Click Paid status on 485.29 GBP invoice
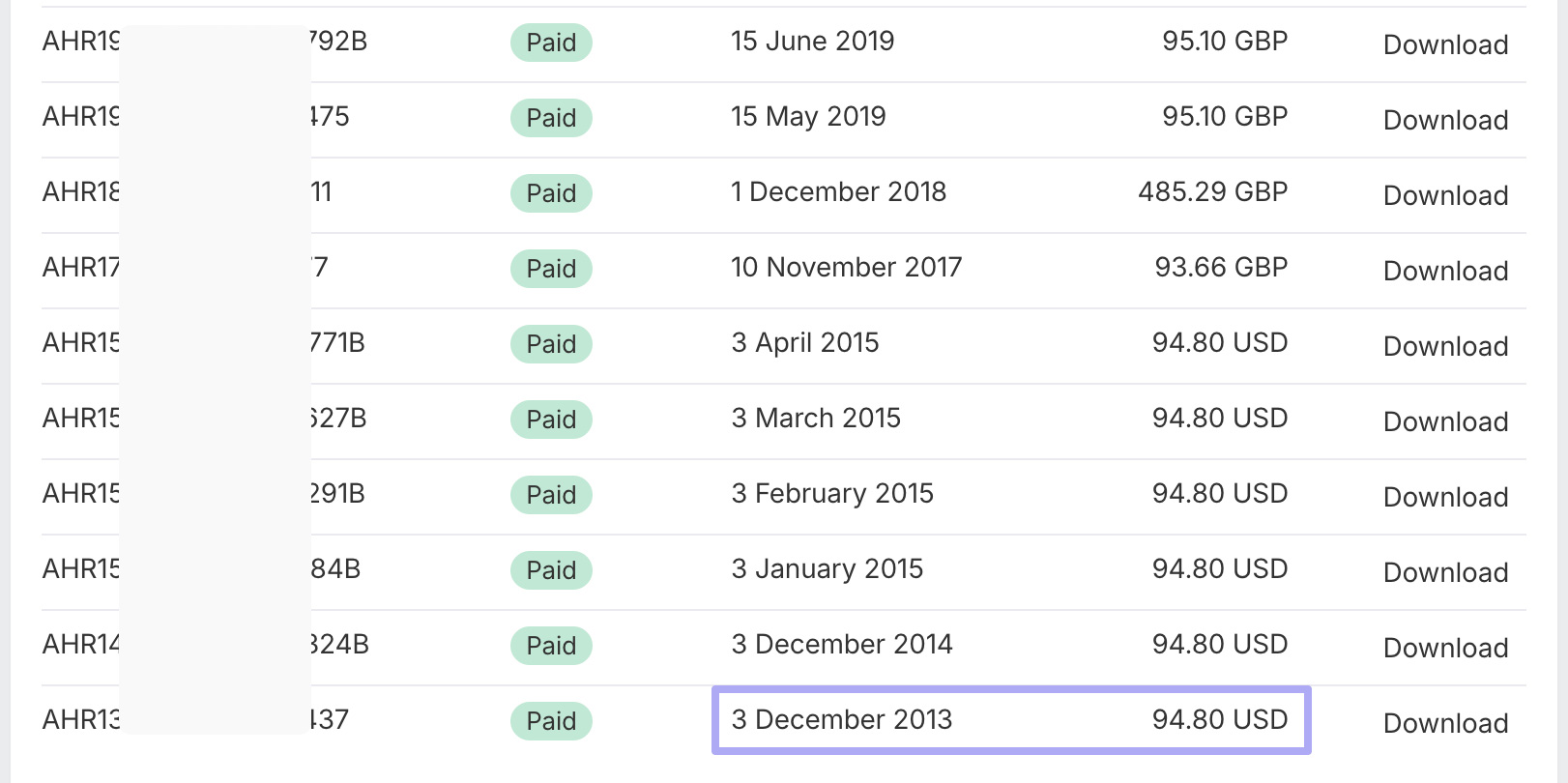Image resolution: width=1568 pixels, height=783 pixels. pyautogui.click(x=551, y=193)
